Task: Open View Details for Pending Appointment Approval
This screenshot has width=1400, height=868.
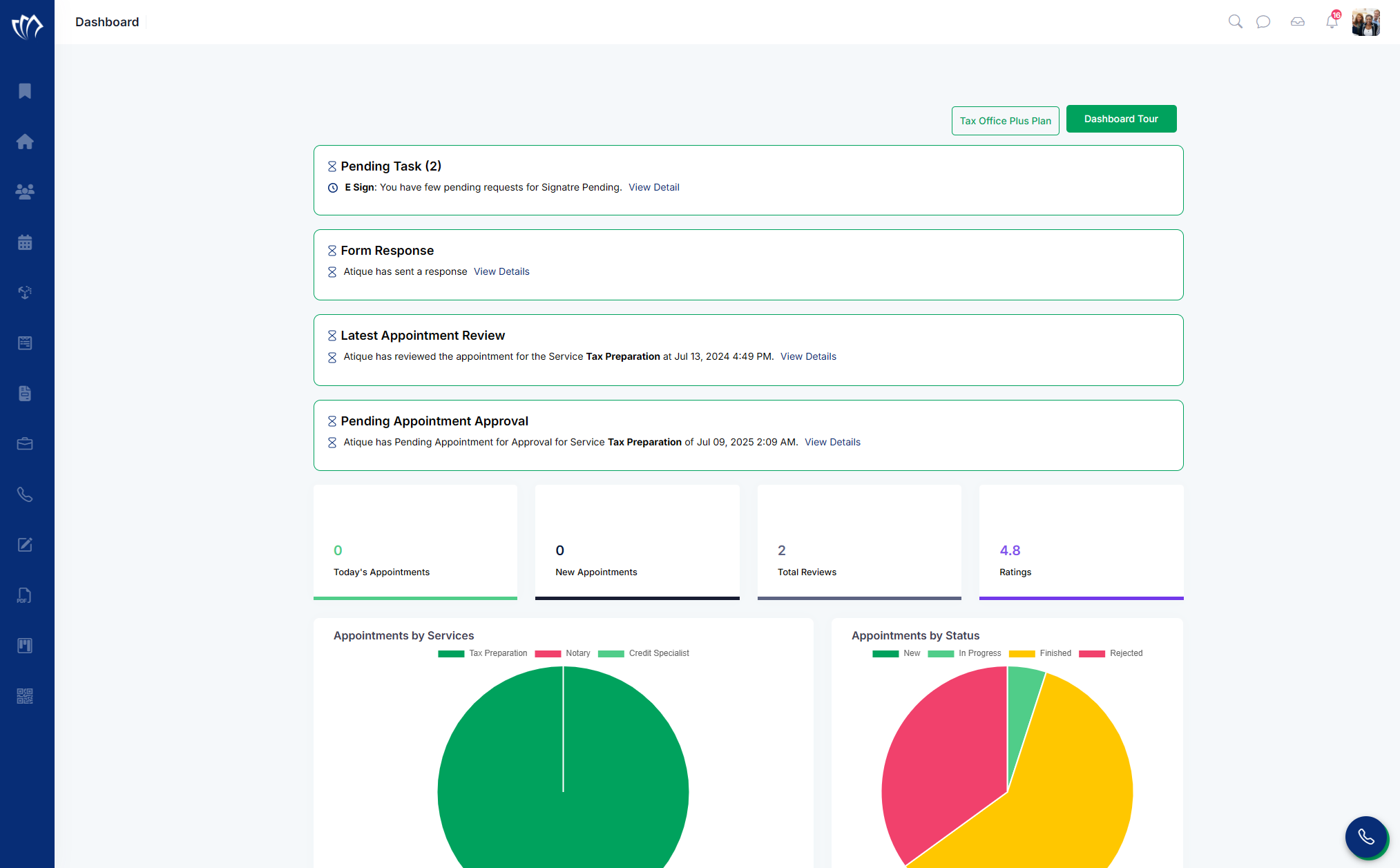Action: 832,442
